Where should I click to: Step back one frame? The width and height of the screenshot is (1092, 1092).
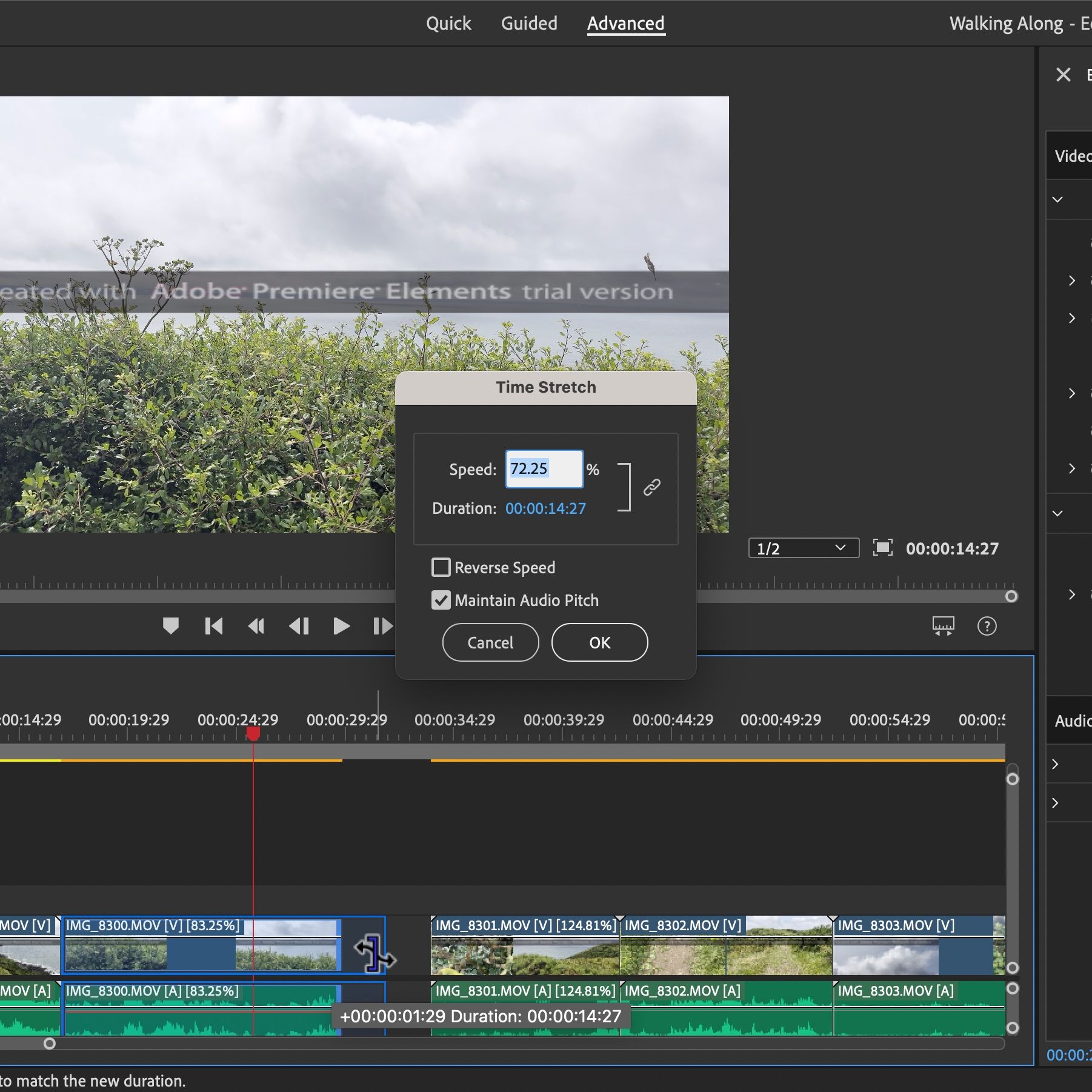click(299, 626)
